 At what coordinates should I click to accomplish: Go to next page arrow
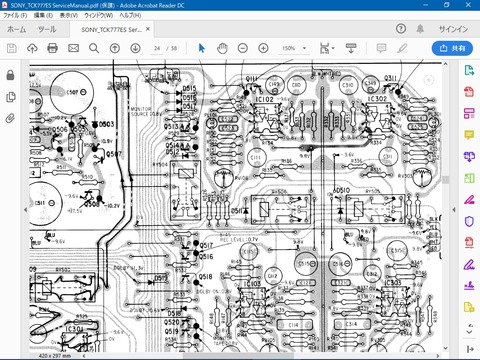135,48
